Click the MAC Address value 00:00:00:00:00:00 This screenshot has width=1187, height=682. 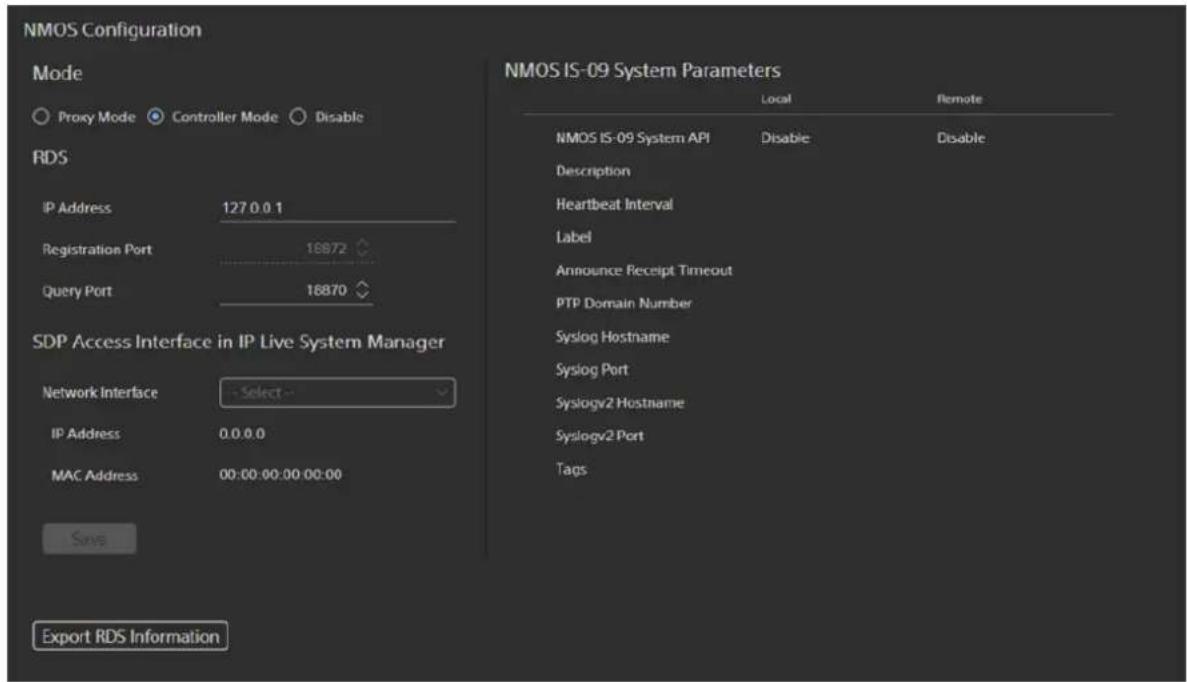coord(280,475)
